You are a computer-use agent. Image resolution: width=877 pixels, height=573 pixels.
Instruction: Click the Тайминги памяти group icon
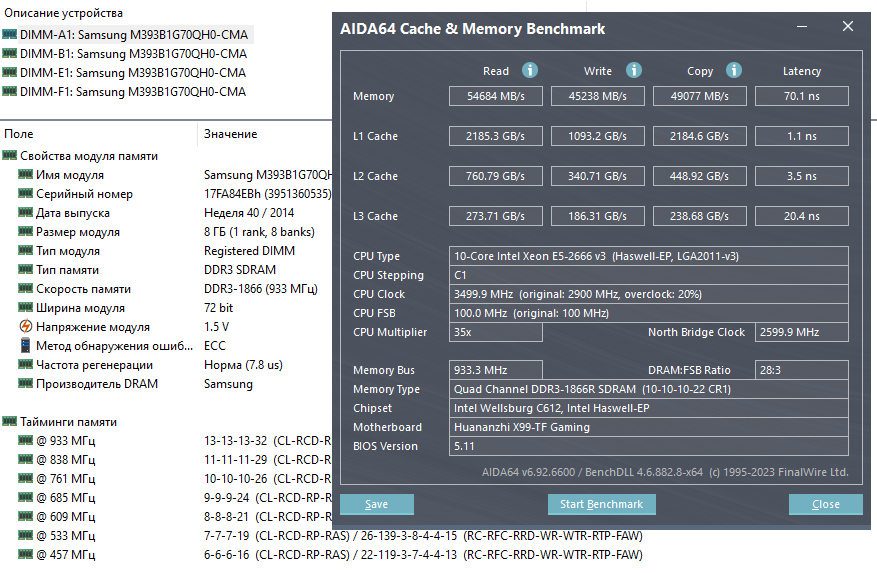coord(10,421)
